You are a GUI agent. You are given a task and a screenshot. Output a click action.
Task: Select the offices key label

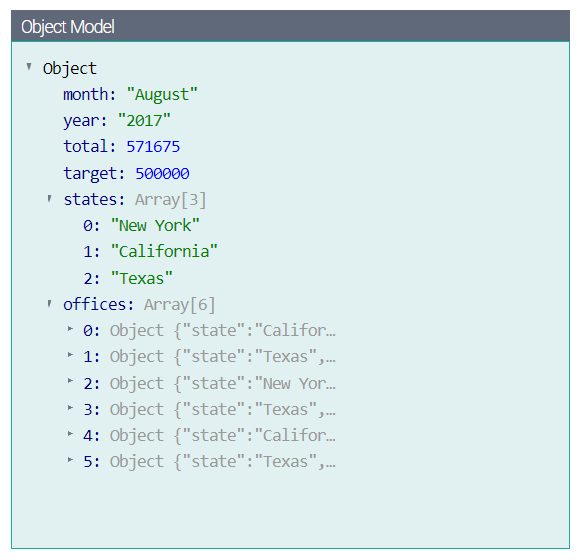click(99, 304)
